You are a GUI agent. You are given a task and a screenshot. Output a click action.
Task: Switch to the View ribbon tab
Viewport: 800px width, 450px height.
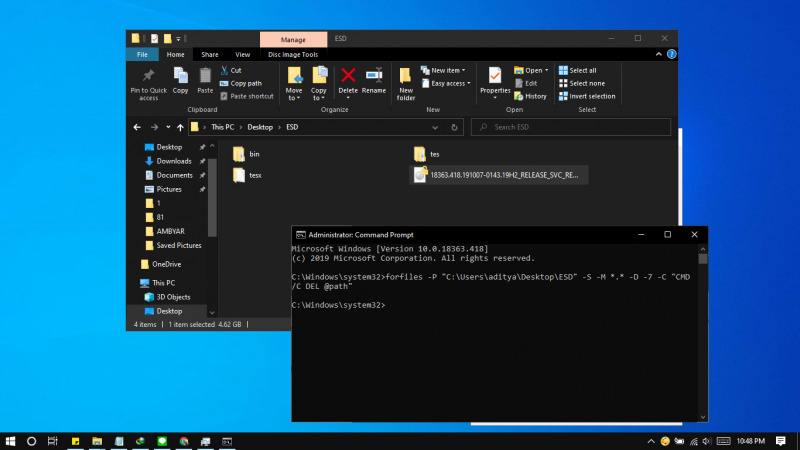(242, 54)
